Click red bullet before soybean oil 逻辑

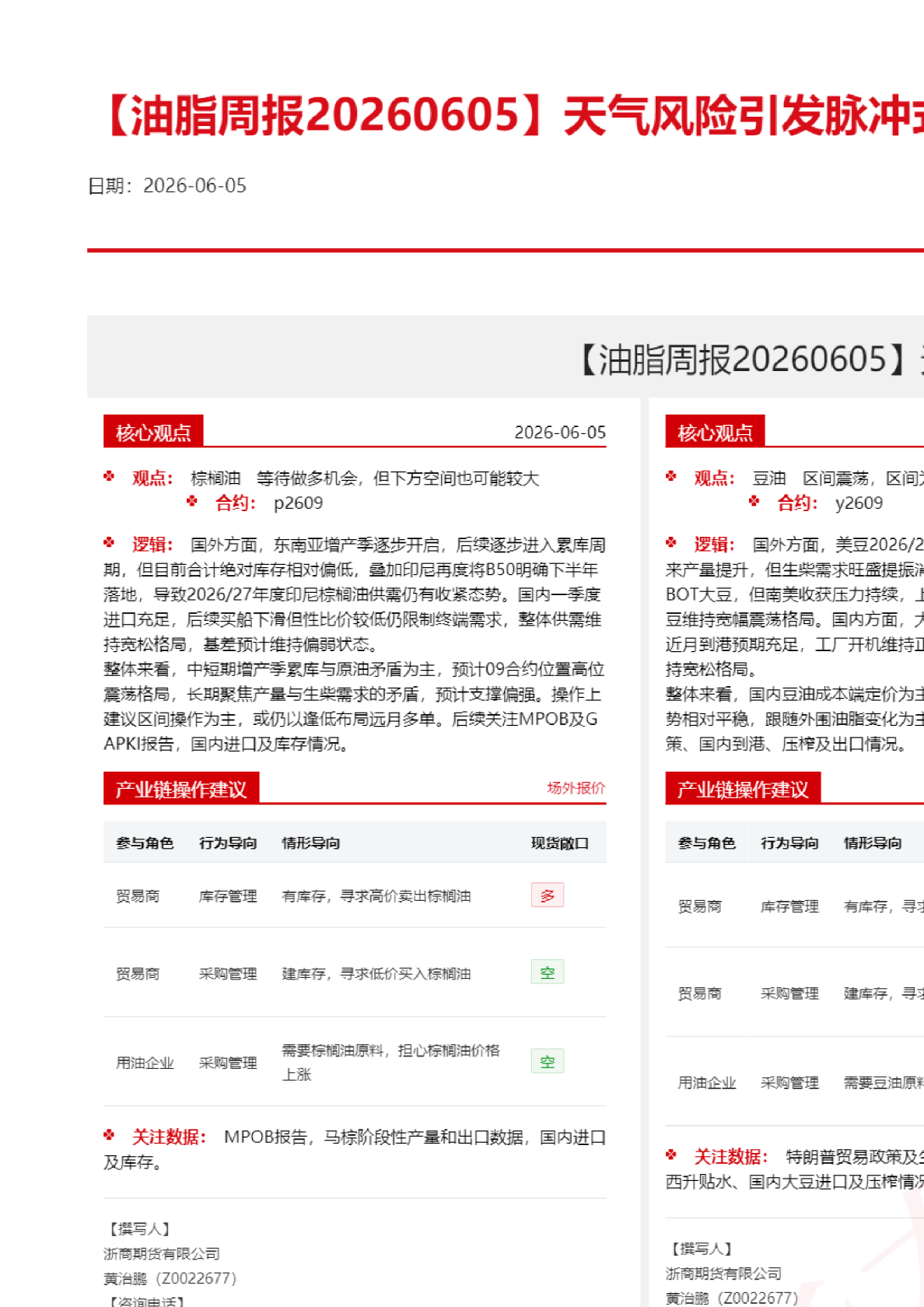(671, 542)
